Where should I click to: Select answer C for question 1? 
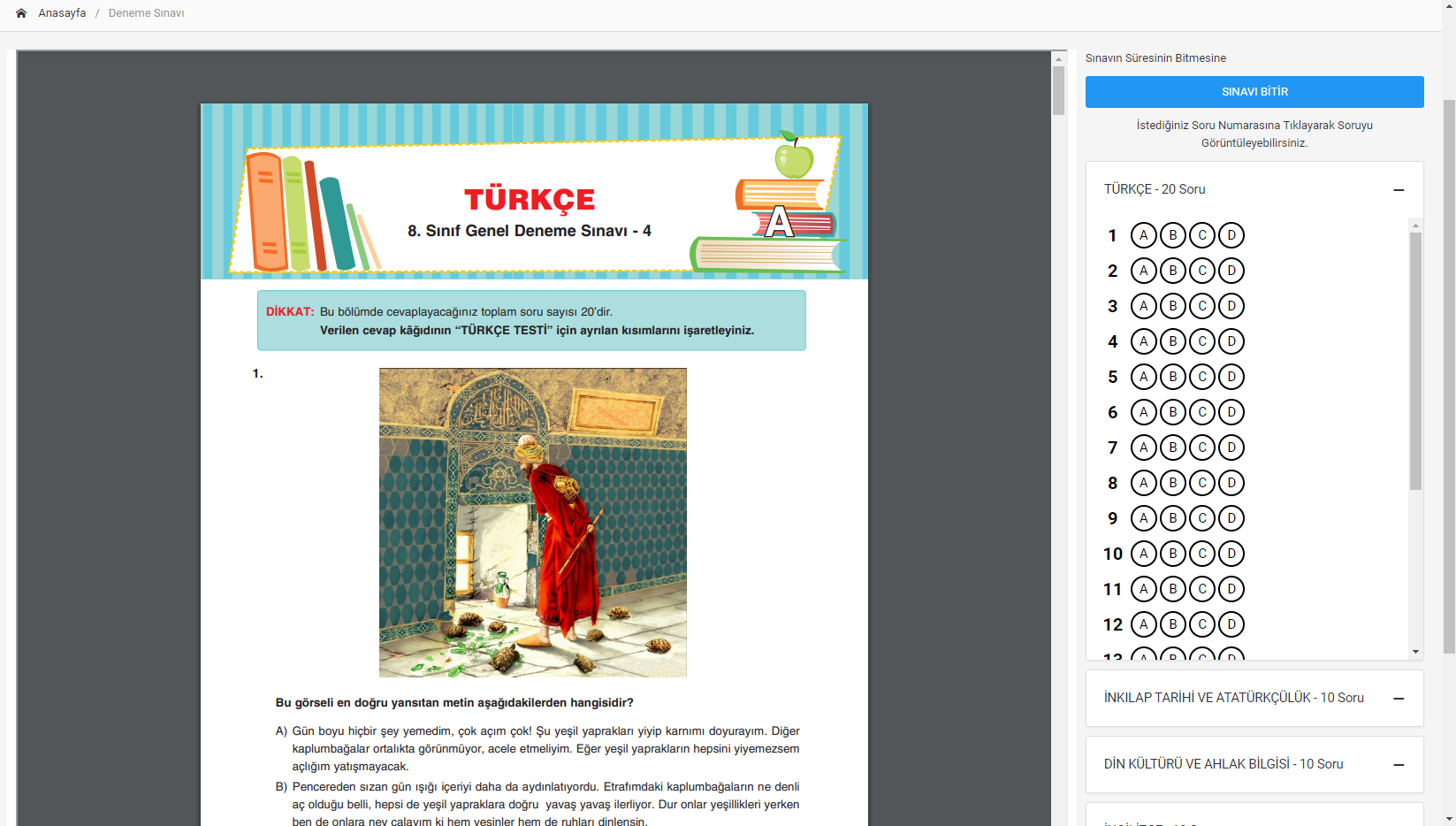click(x=1202, y=235)
